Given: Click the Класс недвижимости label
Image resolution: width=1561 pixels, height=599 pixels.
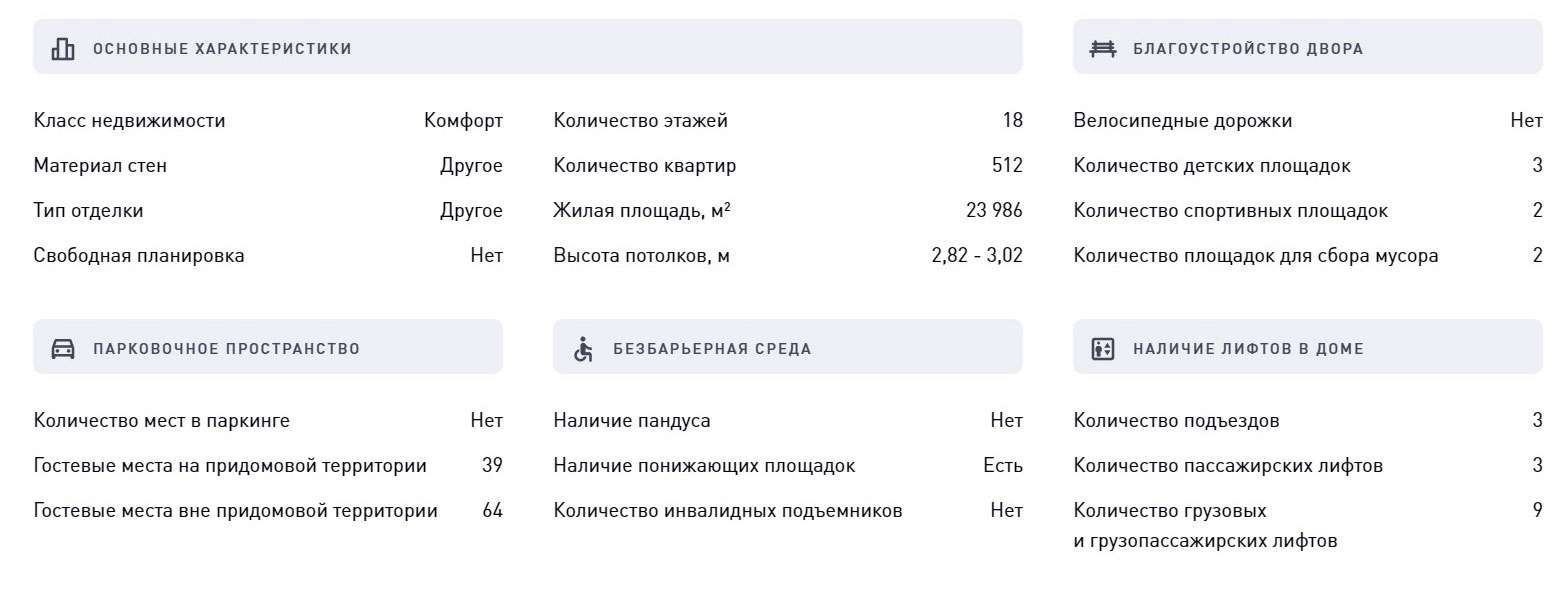Looking at the screenshot, I should coord(130,121).
